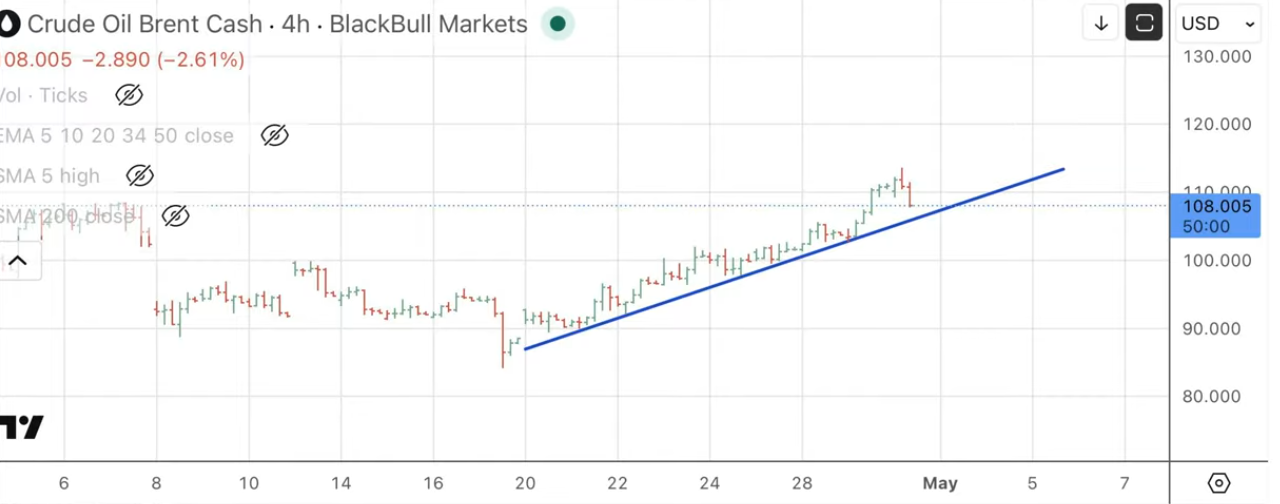Image resolution: width=1280 pixels, height=504 pixels.
Task: Select the Vol Ticks legend label
Action: [44, 96]
